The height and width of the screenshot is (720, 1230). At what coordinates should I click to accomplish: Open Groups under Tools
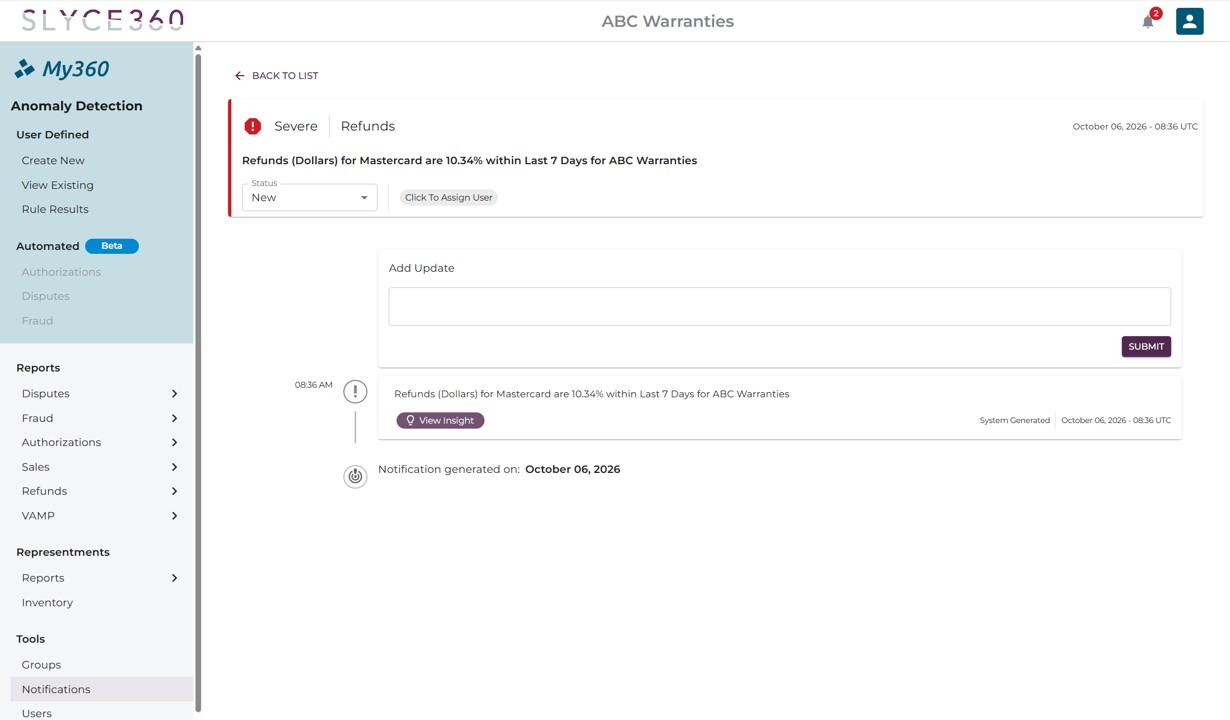coord(41,665)
